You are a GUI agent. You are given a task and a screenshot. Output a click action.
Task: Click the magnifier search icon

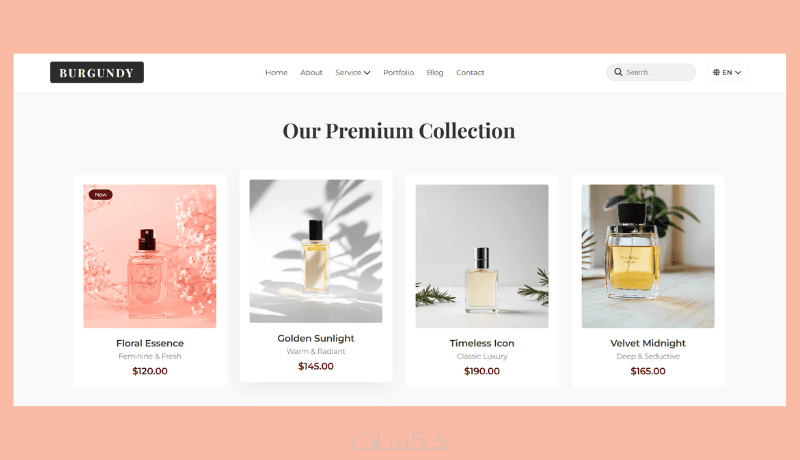[618, 72]
